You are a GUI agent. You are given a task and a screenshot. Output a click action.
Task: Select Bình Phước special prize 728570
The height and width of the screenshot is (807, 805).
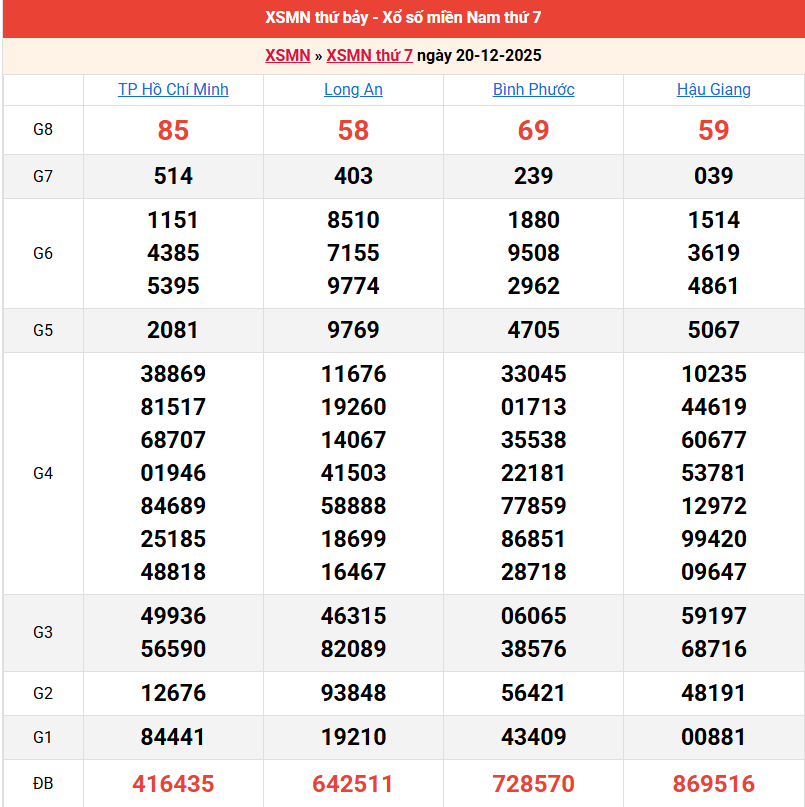[x=533, y=783]
